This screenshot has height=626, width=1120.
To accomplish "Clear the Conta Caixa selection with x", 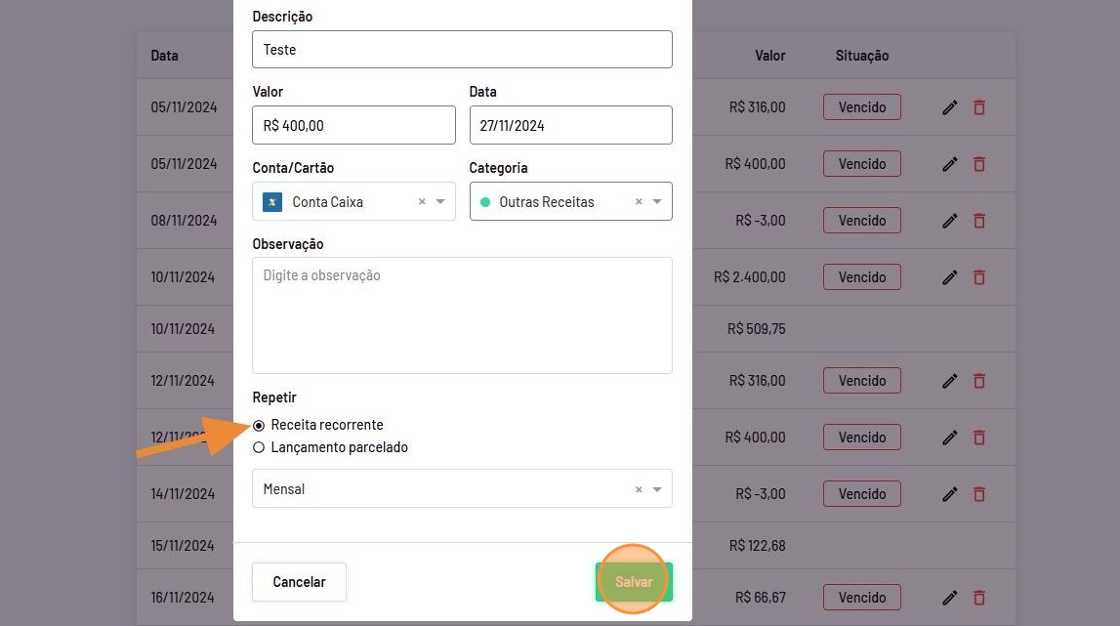I will [422, 202].
